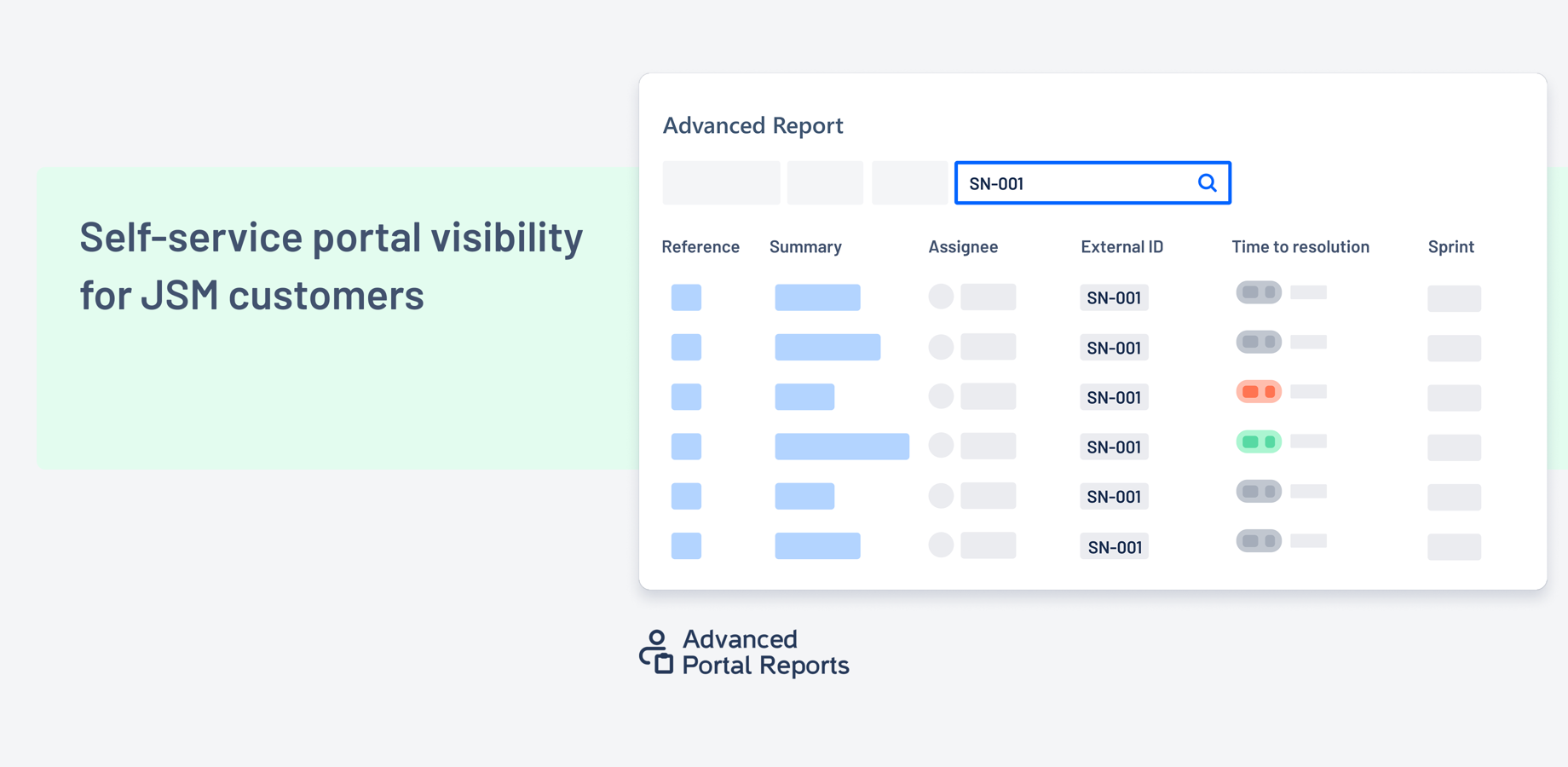This screenshot has width=1568, height=767.
Task: Click the Time to resolution column header
Action: pyautogui.click(x=1300, y=246)
